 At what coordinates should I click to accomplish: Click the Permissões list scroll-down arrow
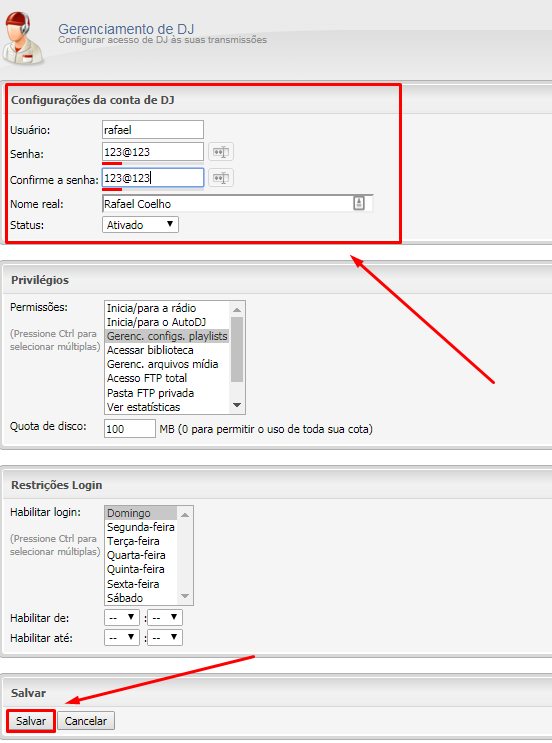(237, 405)
